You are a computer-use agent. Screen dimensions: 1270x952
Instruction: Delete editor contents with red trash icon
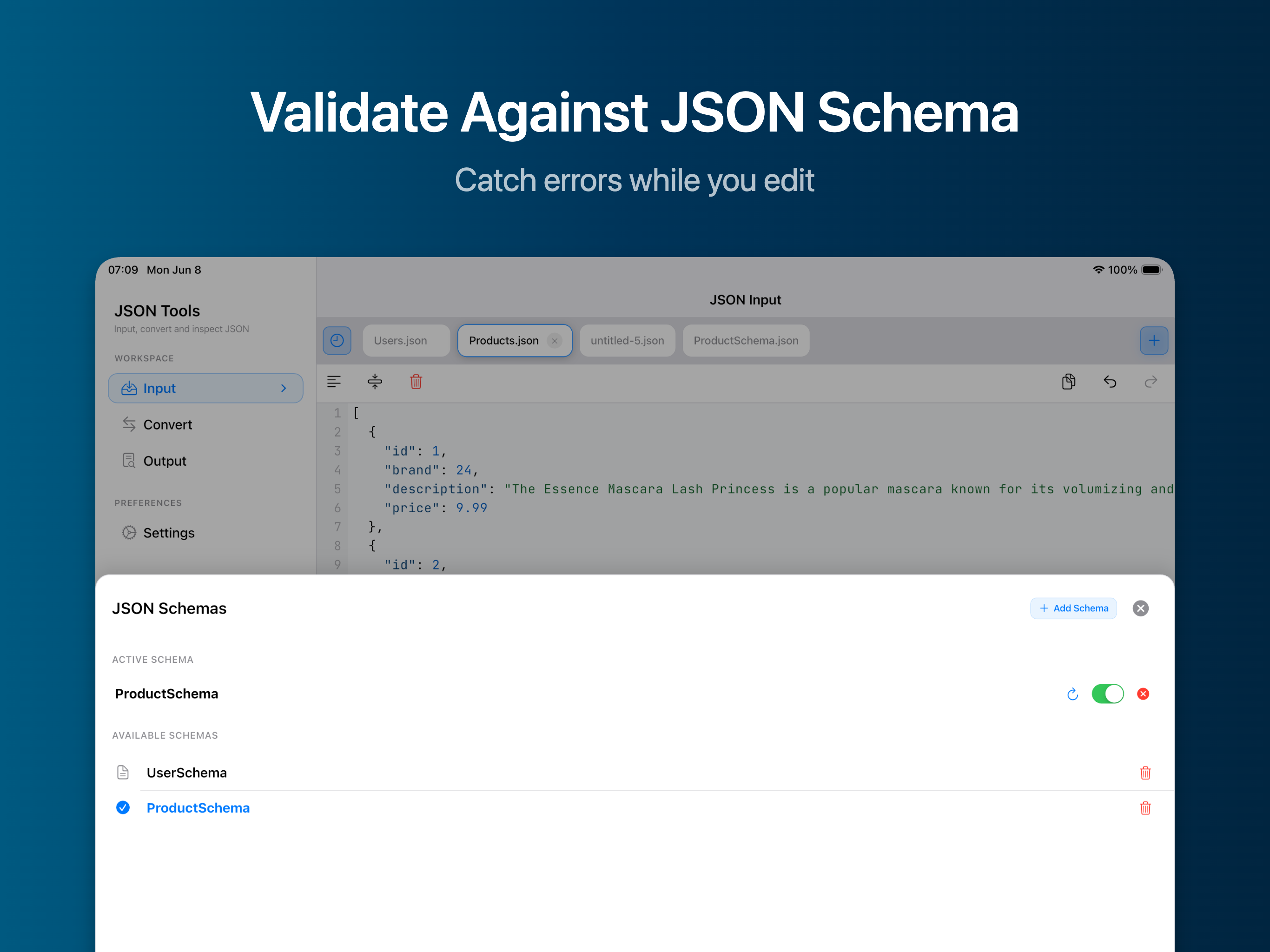(x=416, y=382)
